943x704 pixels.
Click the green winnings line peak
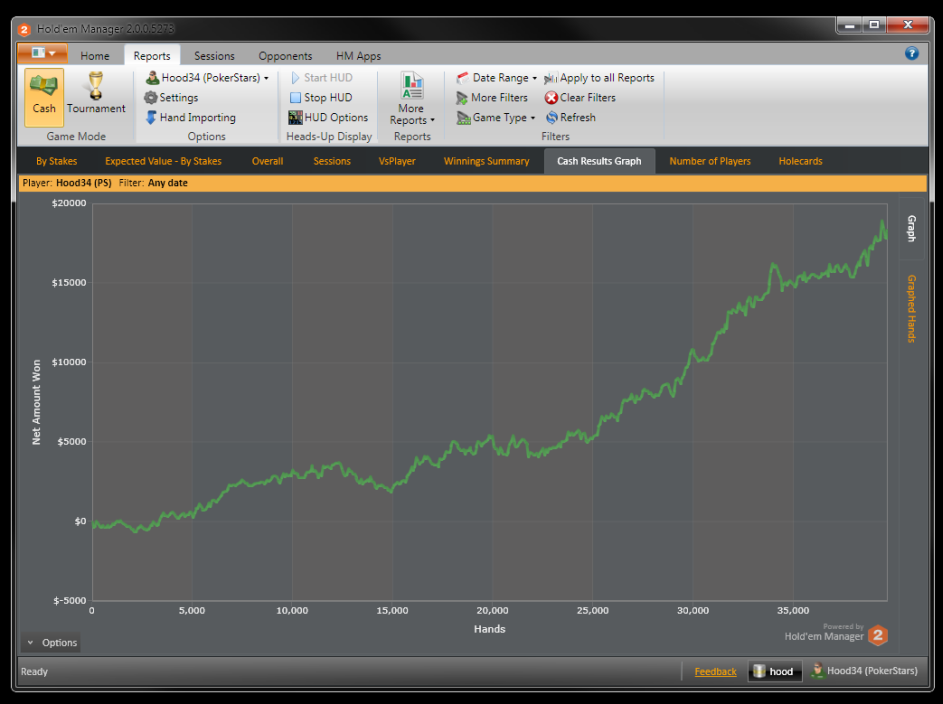[882, 222]
